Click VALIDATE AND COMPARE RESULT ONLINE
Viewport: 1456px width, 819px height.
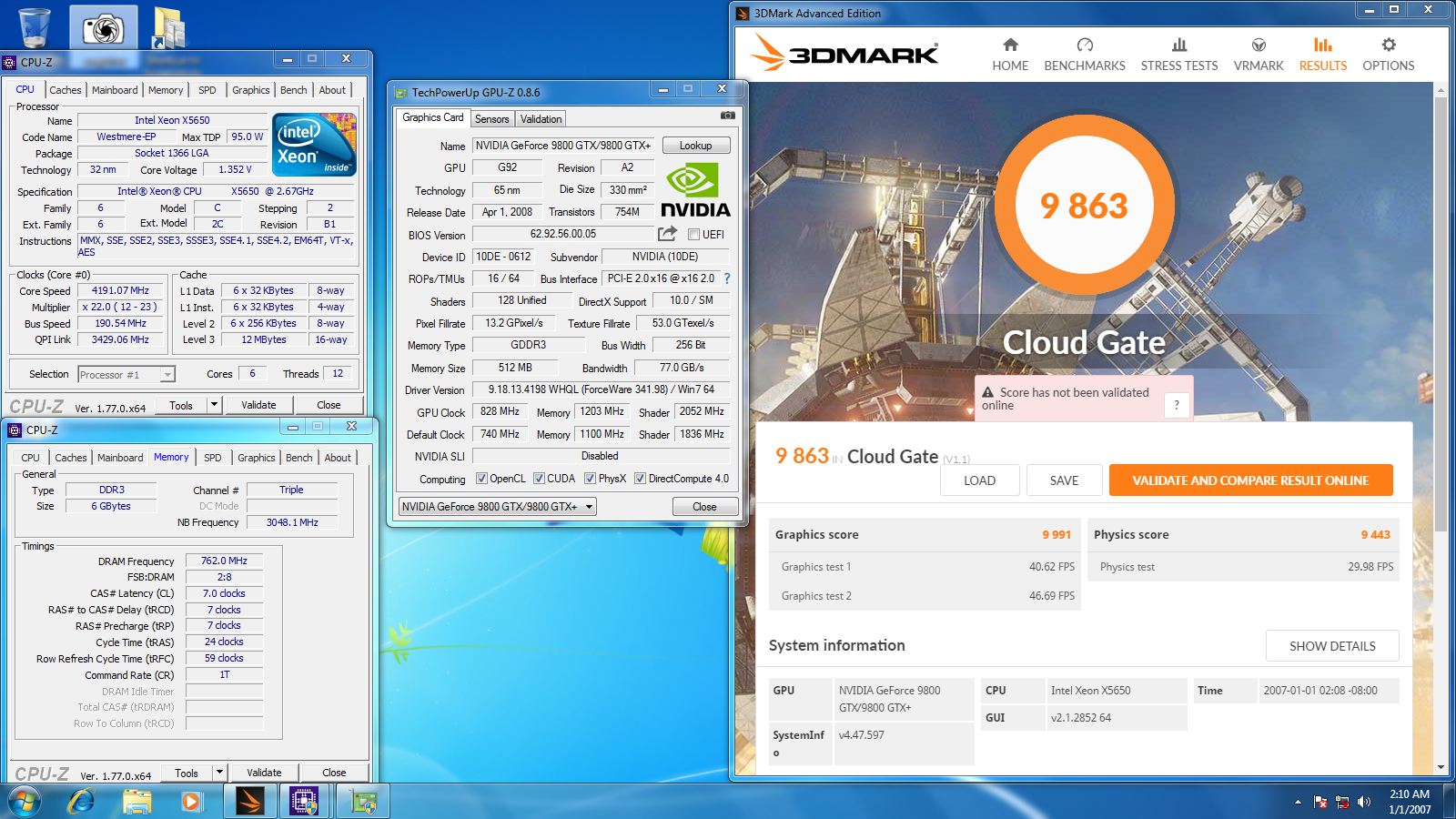pyautogui.click(x=1251, y=480)
